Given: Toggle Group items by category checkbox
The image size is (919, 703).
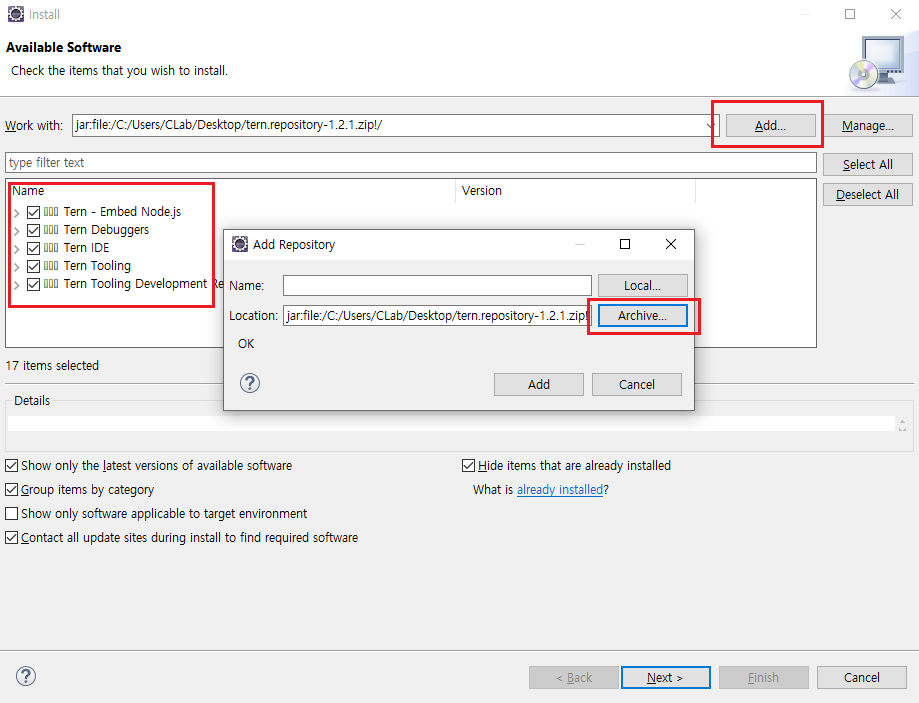Looking at the screenshot, I should click(x=12, y=490).
